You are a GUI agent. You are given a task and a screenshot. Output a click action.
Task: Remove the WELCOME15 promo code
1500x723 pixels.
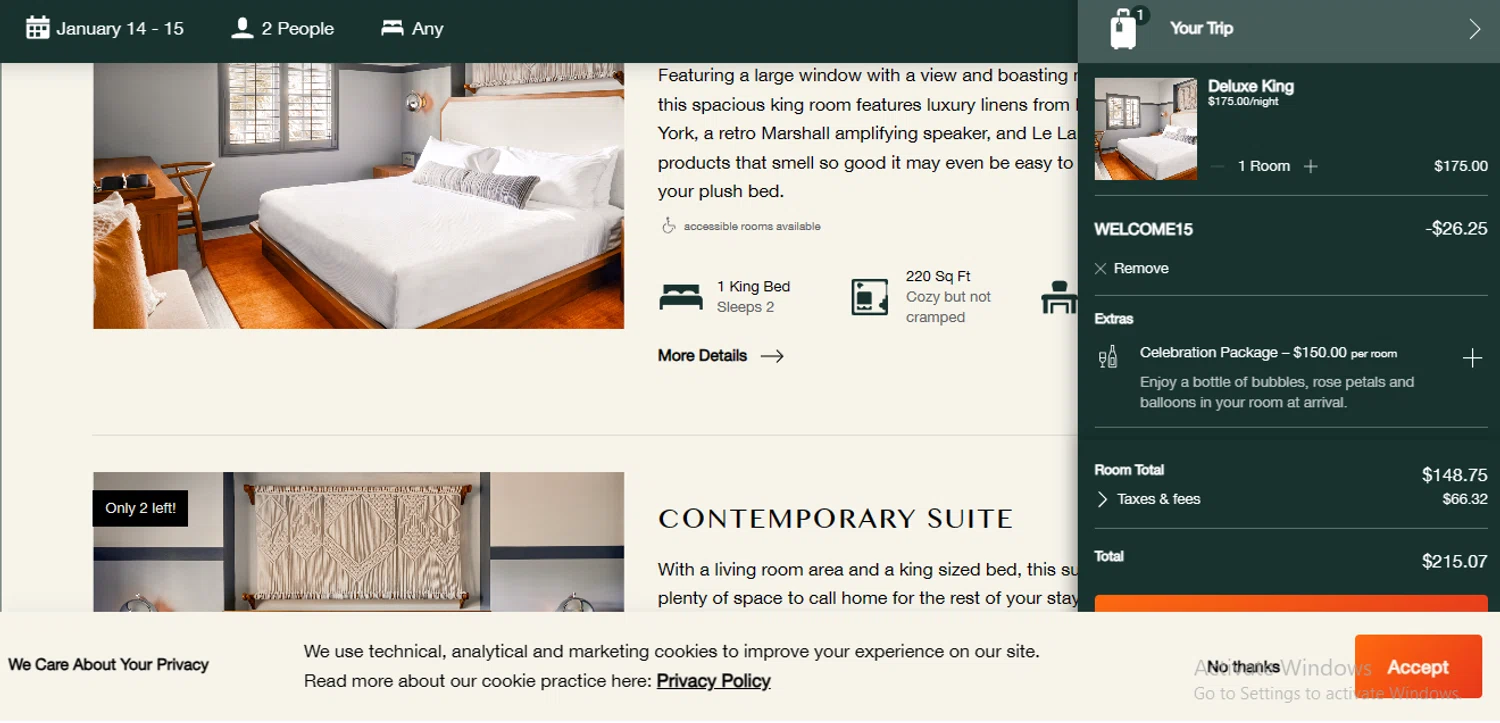[1131, 268]
